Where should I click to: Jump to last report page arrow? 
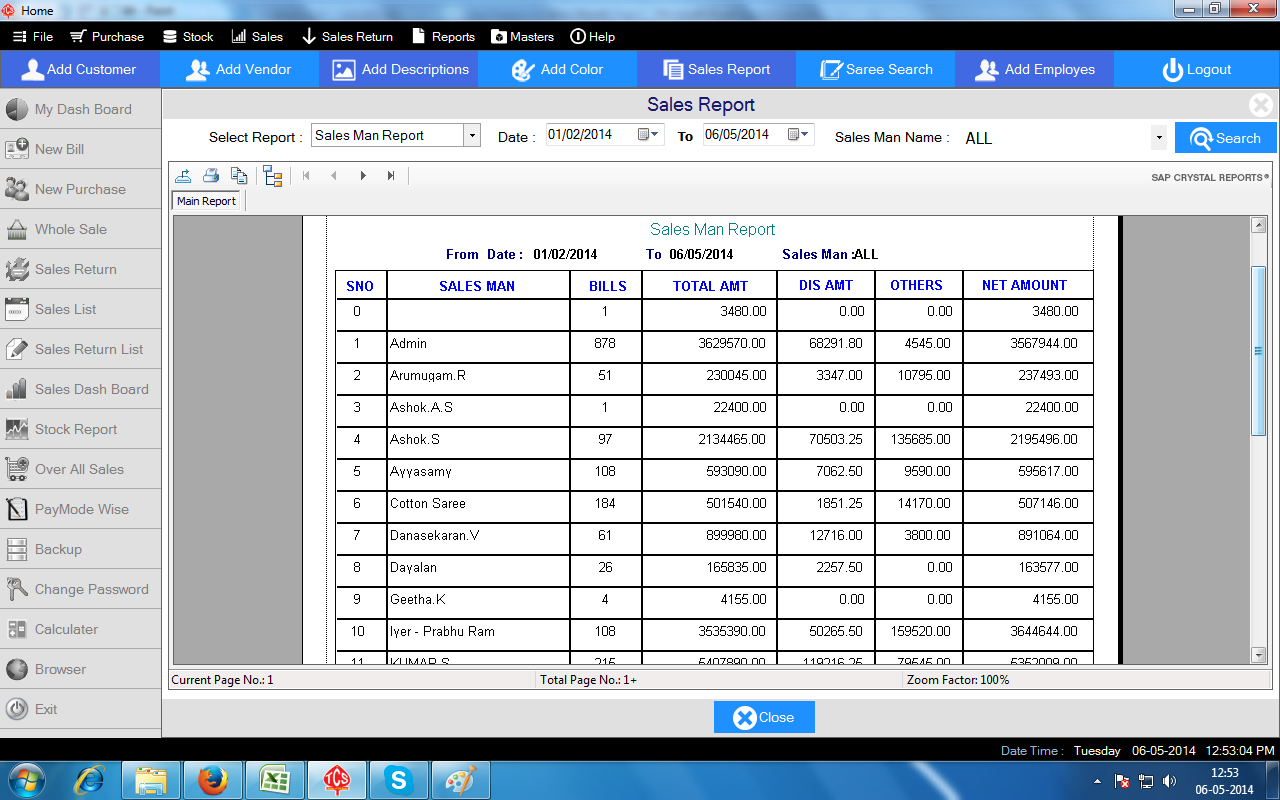pos(391,176)
